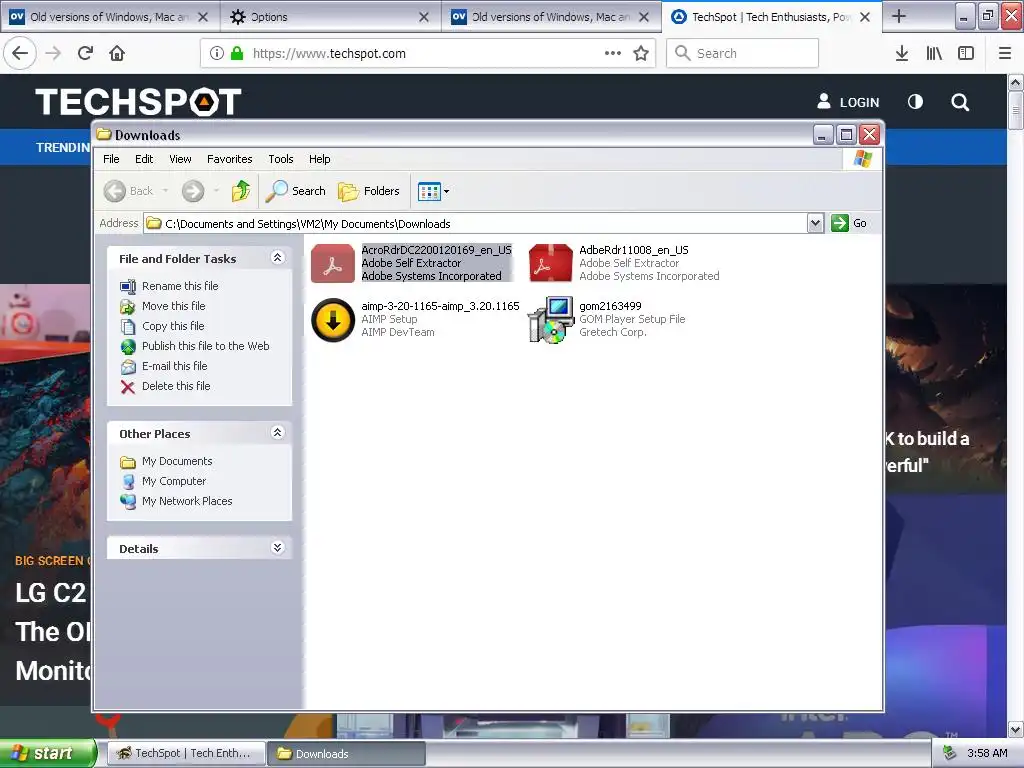Click the Explorer Back arrow icon
Image resolution: width=1024 pixels, height=768 pixels.
(x=114, y=191)
